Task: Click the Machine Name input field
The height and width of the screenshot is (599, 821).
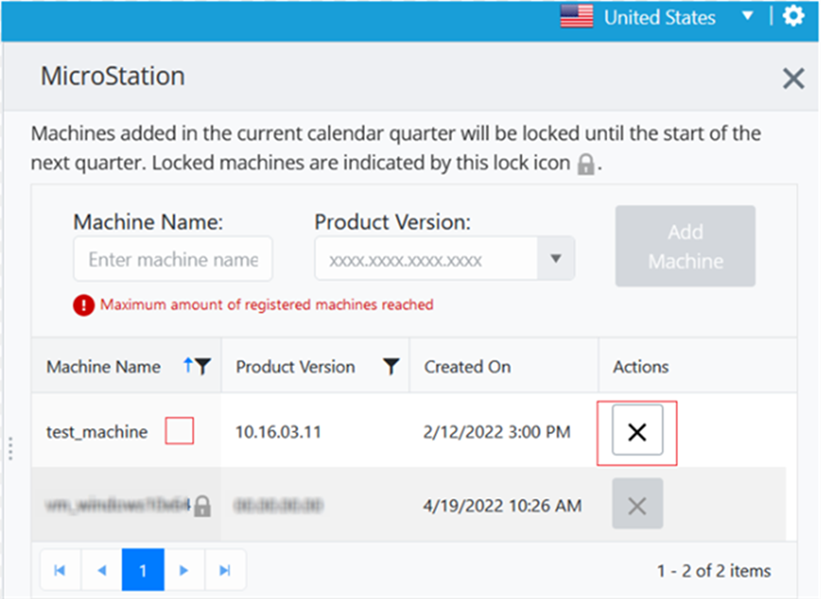Action: 173,259
